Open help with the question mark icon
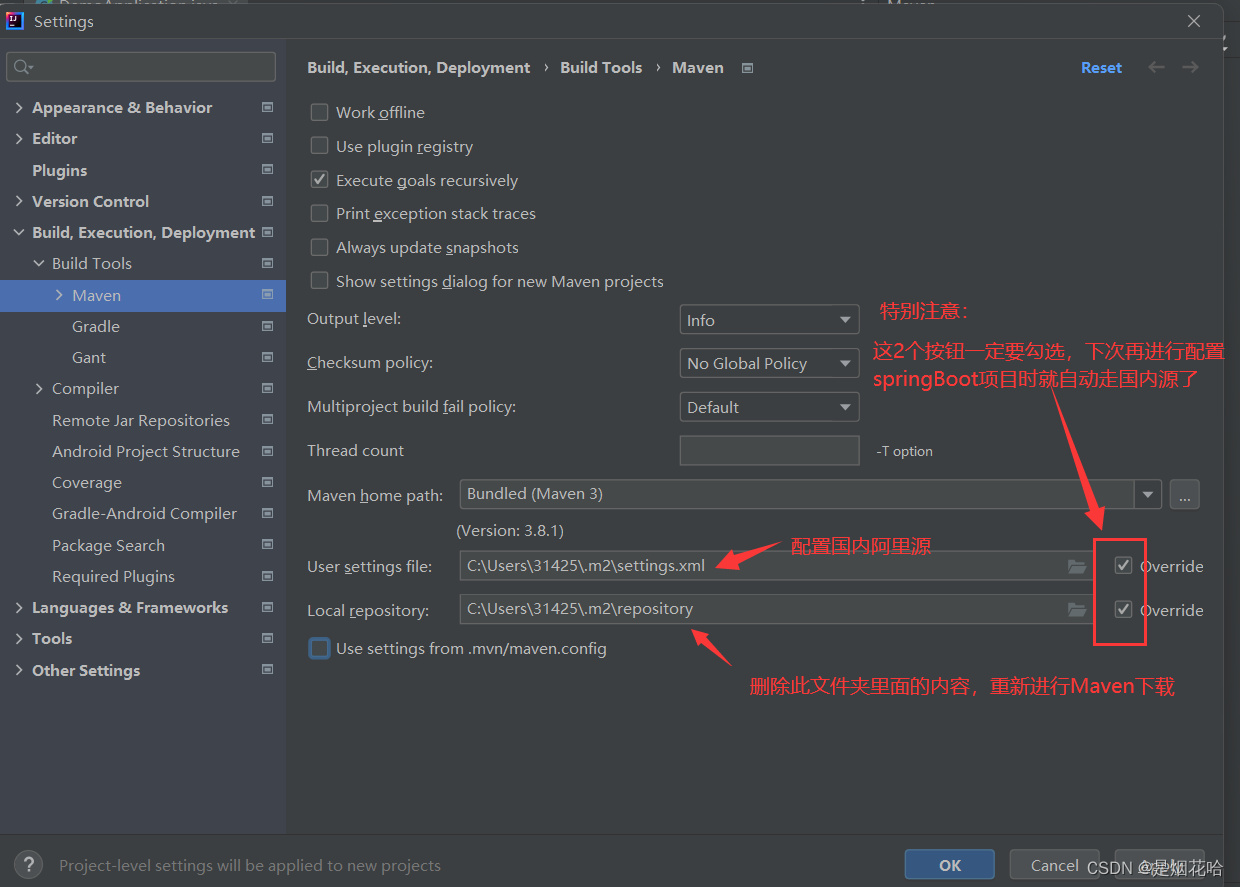This screenshot has height=887, width=1240. tap(28, 864)
